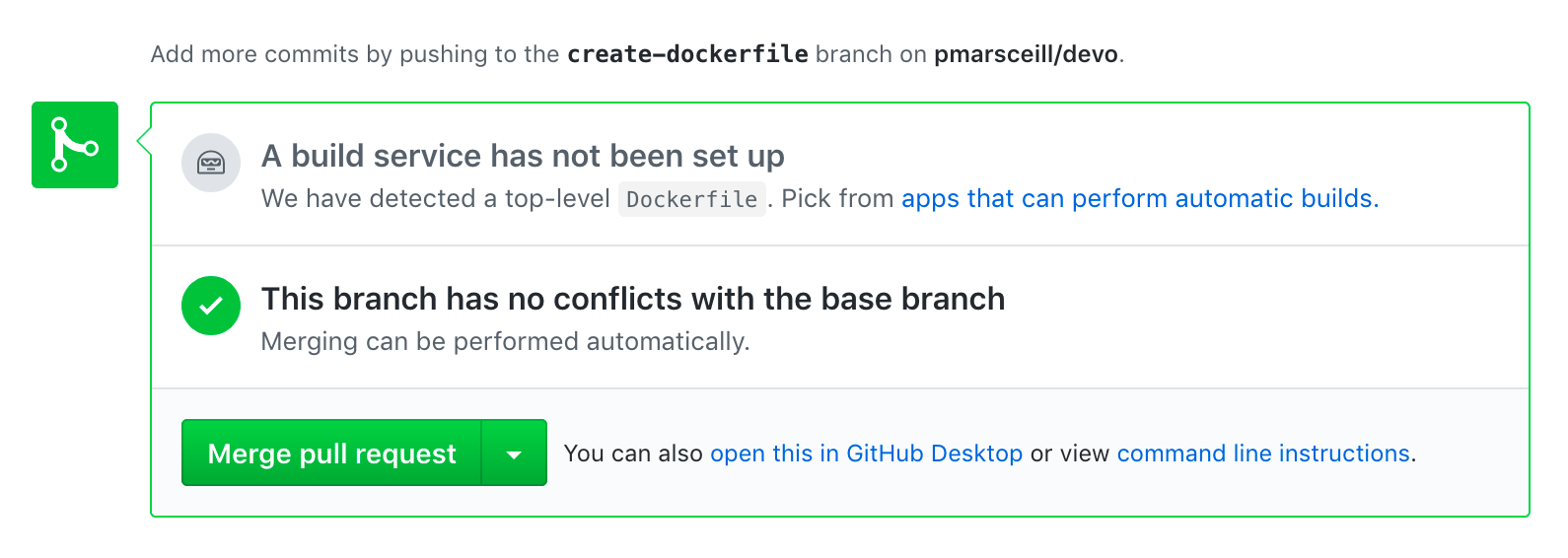Click the green checkmark status icon
1568x558 pixels.
coord(211,306)
